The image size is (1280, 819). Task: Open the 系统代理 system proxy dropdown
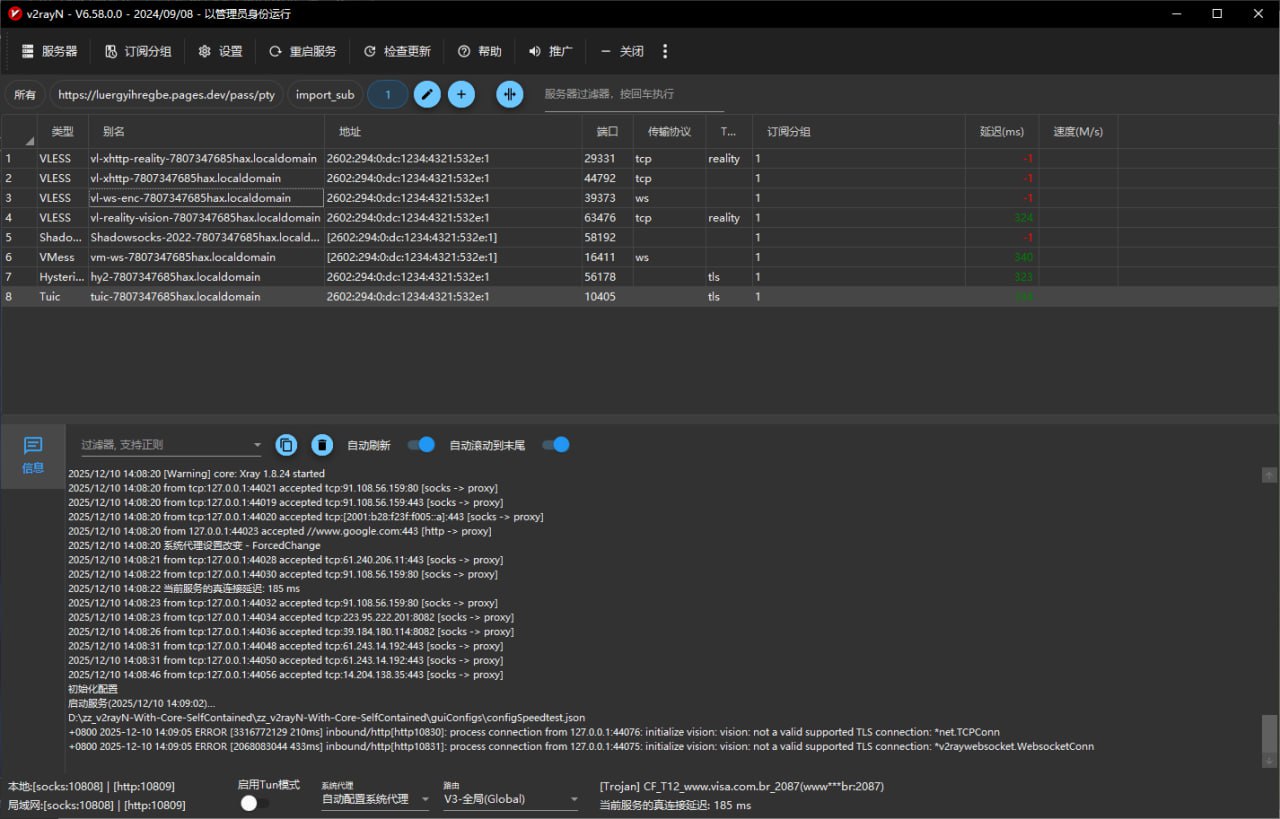pyautogui.click(x=375, y=799)
